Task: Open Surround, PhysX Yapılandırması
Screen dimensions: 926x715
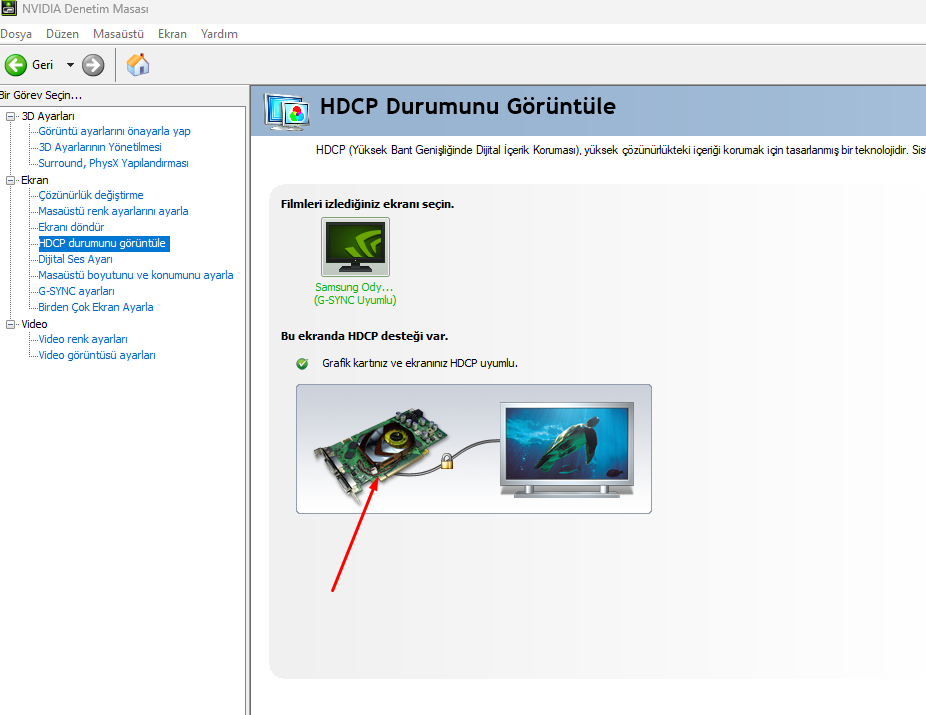Action: pos(113,163)
